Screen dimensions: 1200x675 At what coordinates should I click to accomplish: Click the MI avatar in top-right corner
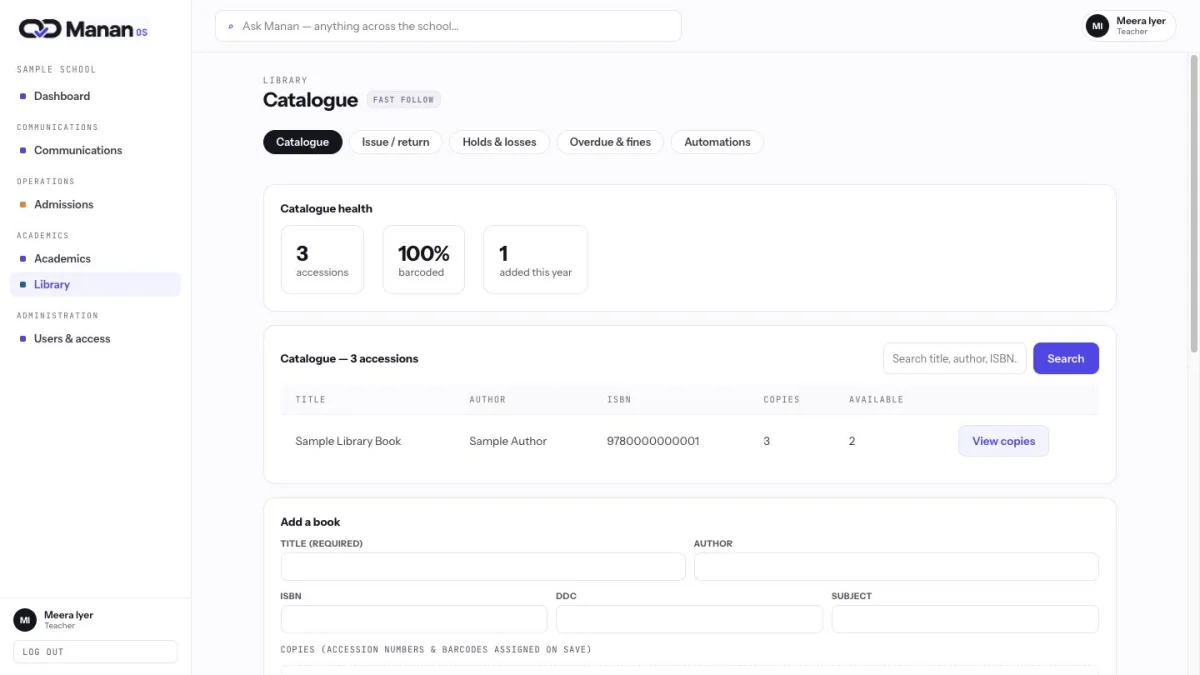coord(1097,26)
